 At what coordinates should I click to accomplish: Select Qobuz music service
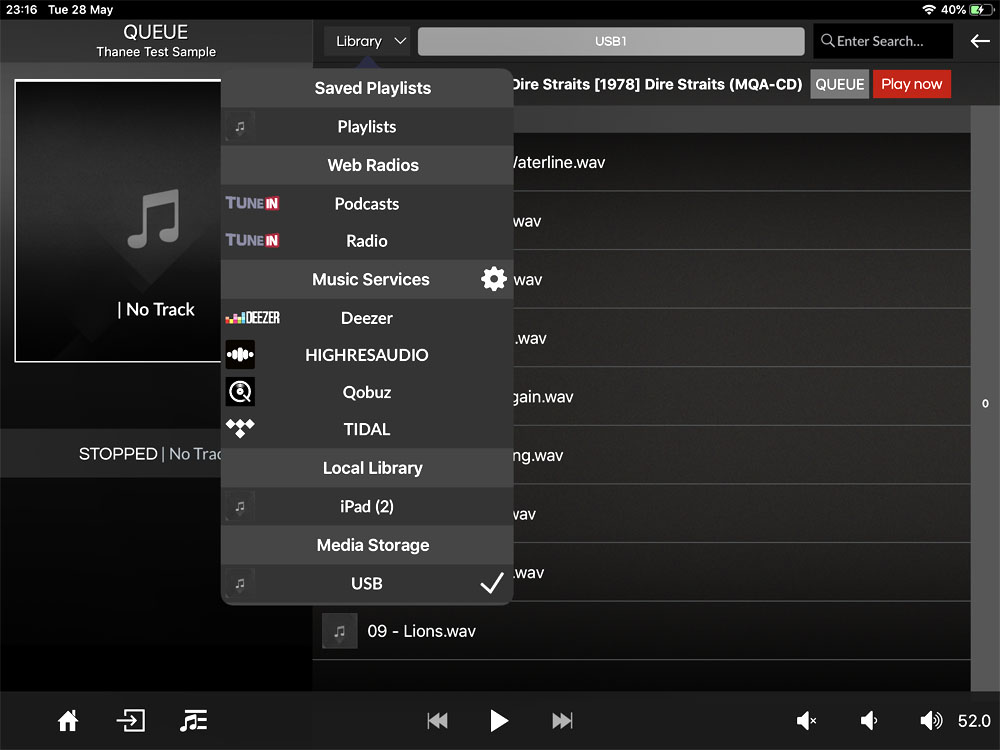click(x=366, y=393)
